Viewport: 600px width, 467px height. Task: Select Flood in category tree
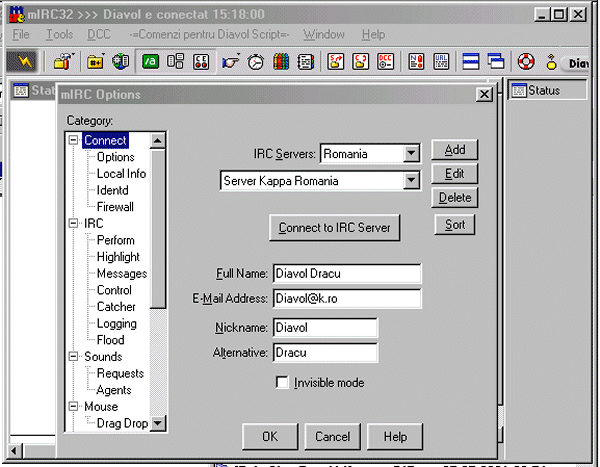pyautogui.click(x=111, y=340)
